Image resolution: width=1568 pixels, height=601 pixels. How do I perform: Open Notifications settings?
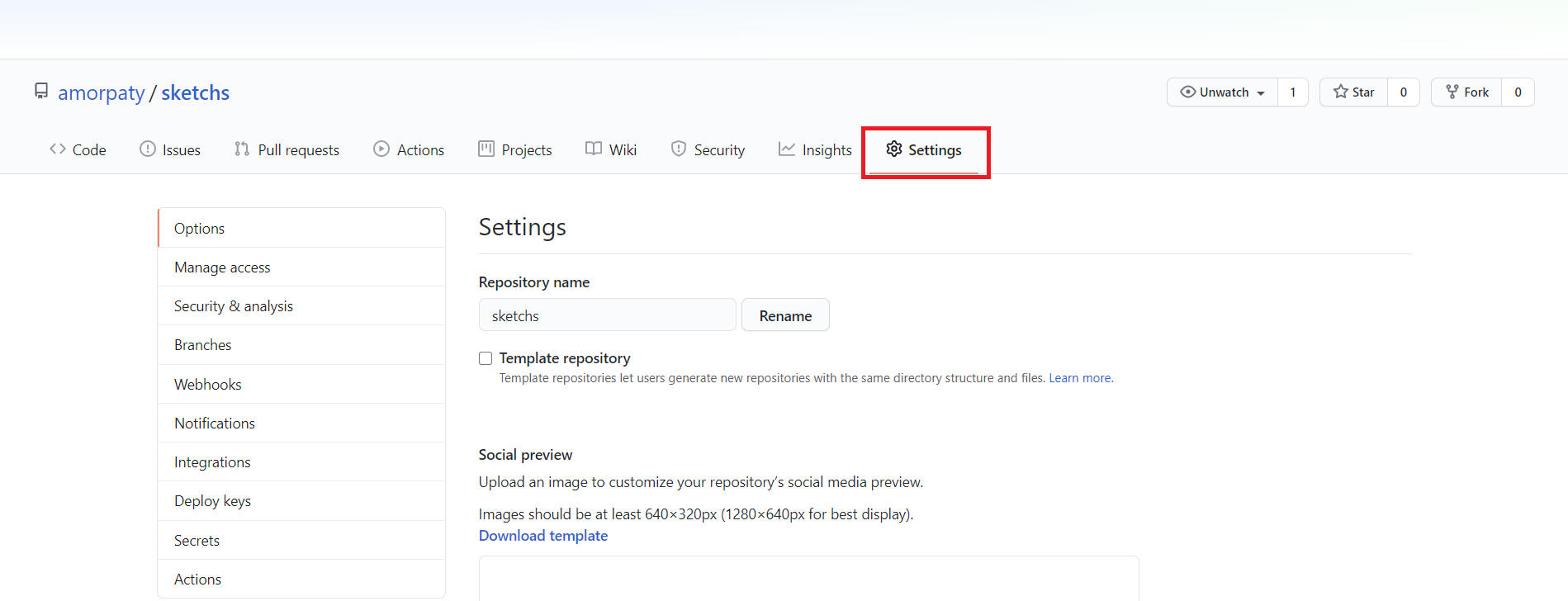301,424
